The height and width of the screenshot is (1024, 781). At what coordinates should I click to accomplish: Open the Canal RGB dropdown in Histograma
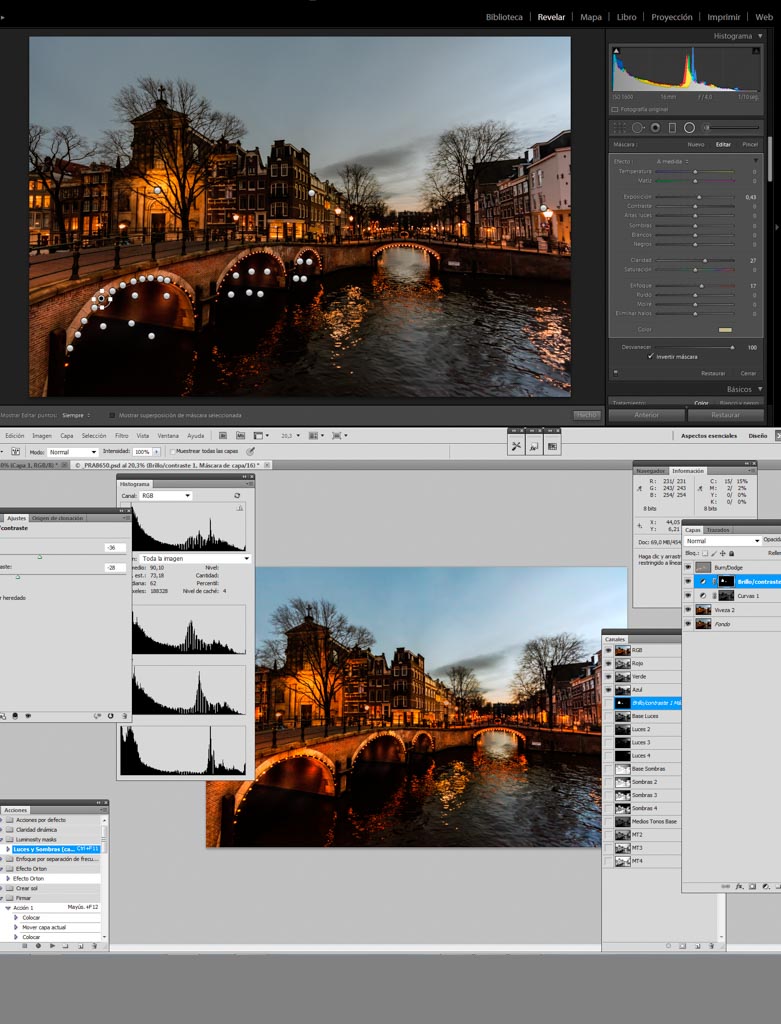pyautogui.click(x=166, y=495)
